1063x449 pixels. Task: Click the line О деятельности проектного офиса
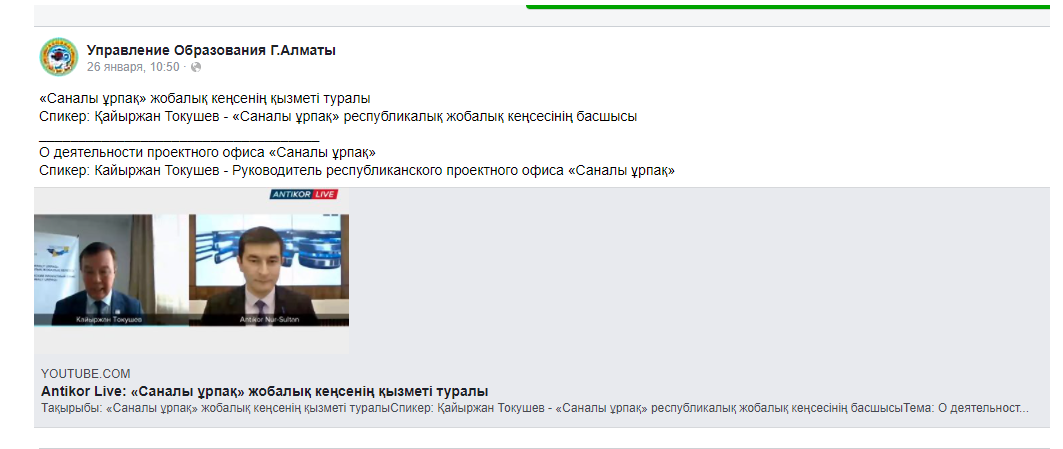coord(207,153)
